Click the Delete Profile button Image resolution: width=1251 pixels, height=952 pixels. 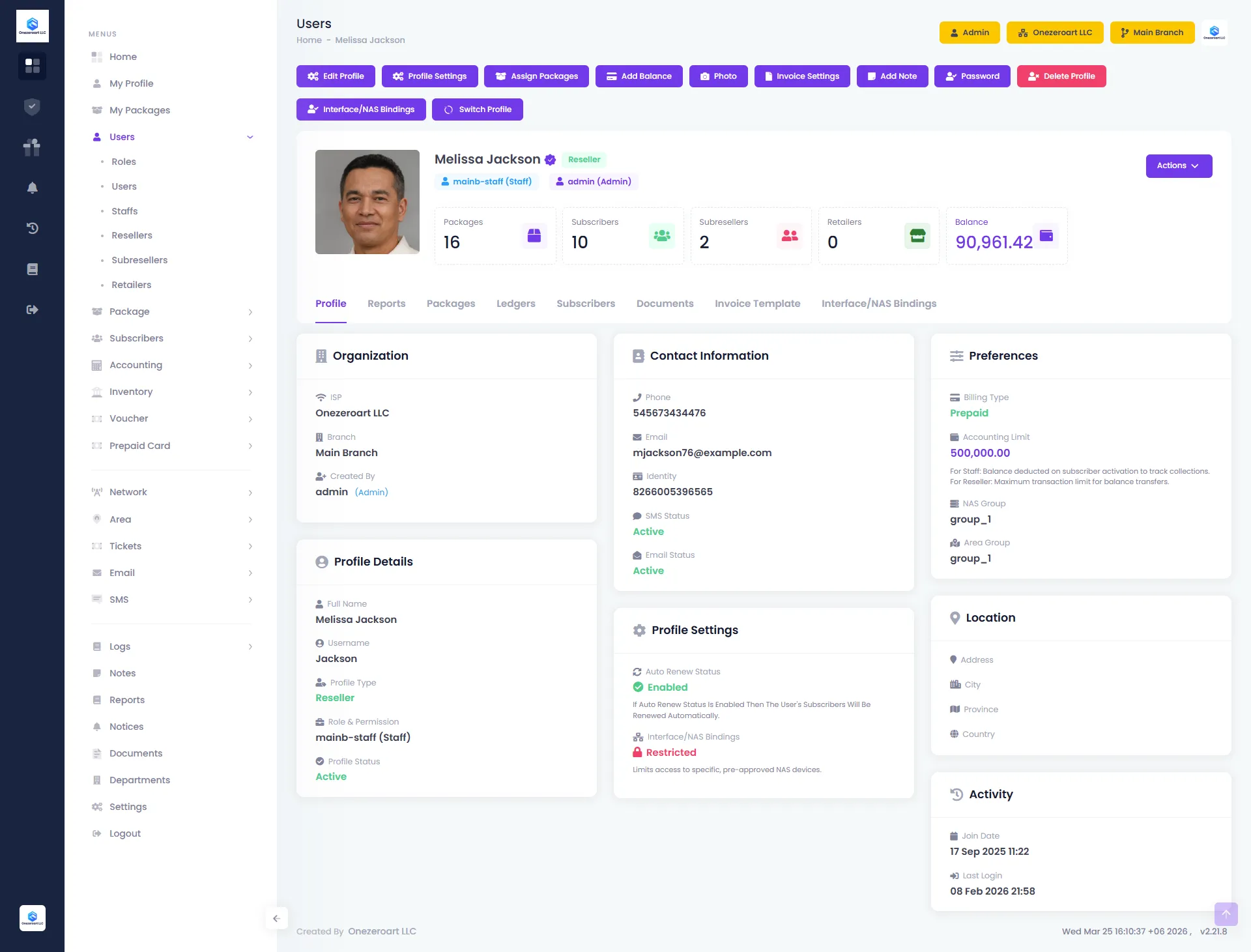(x=1061, y=76)
